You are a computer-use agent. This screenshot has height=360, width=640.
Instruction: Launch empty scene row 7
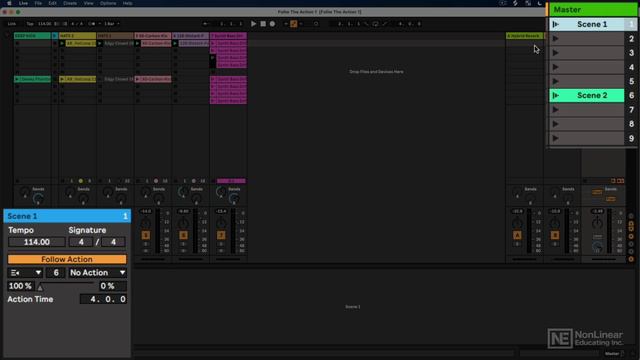click(556, 110)
